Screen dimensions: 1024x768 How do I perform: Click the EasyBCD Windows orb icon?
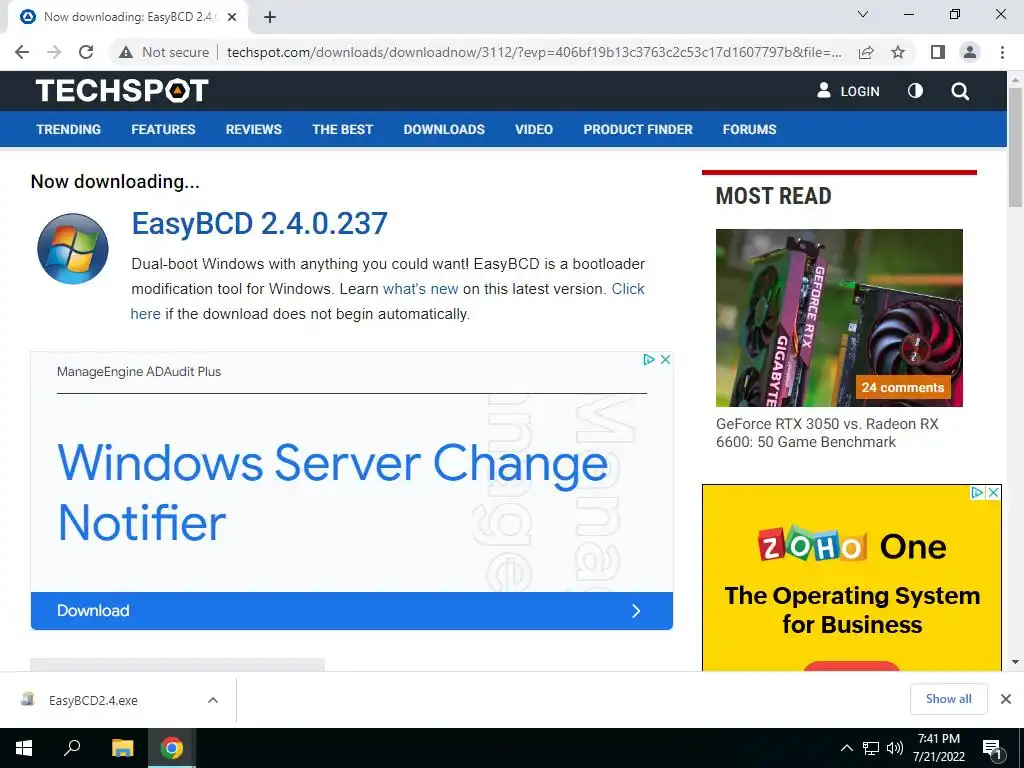point(72,248)
